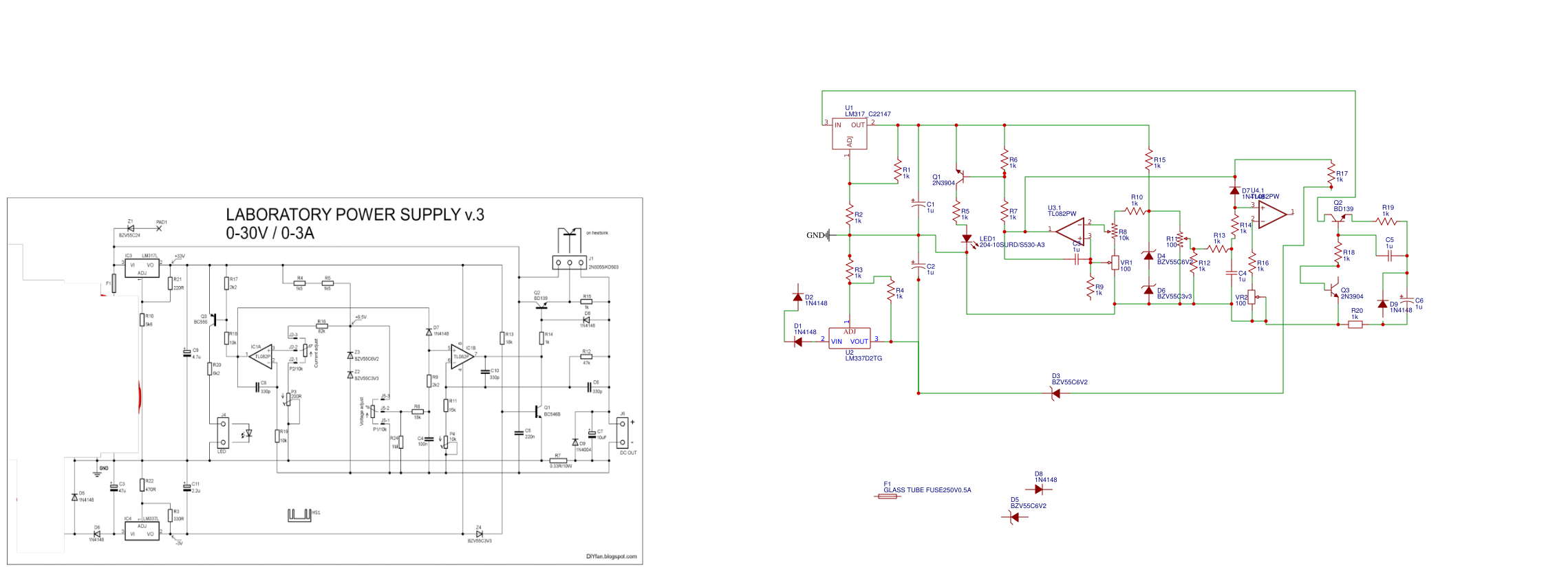Select the U3.1 TL082PW op-amp symbol
Viewport: 1568px width, 572px height.
coord(1071,231)
